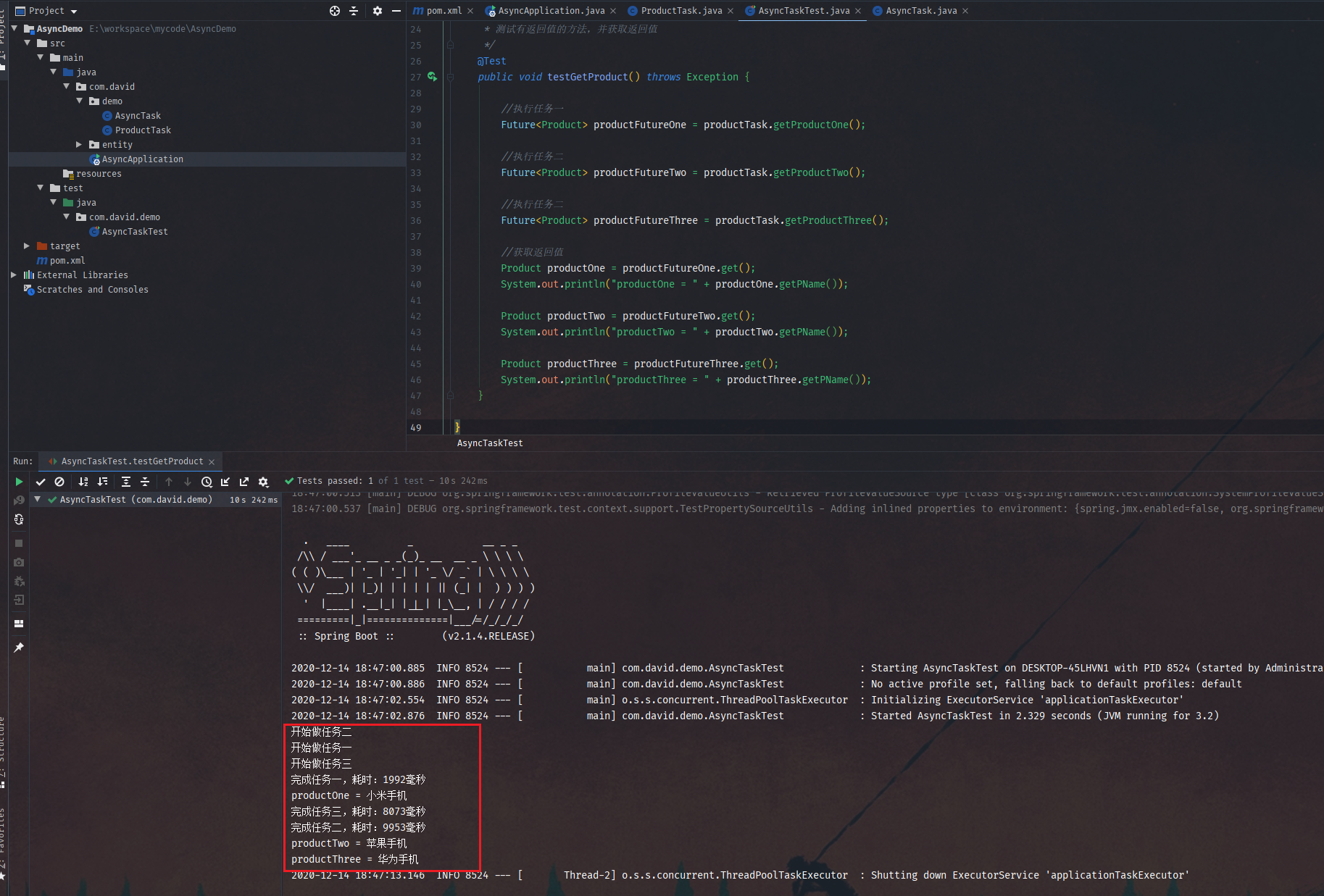
Task: Open ProductTask class in project tree
Action: [x=143, y=130]
